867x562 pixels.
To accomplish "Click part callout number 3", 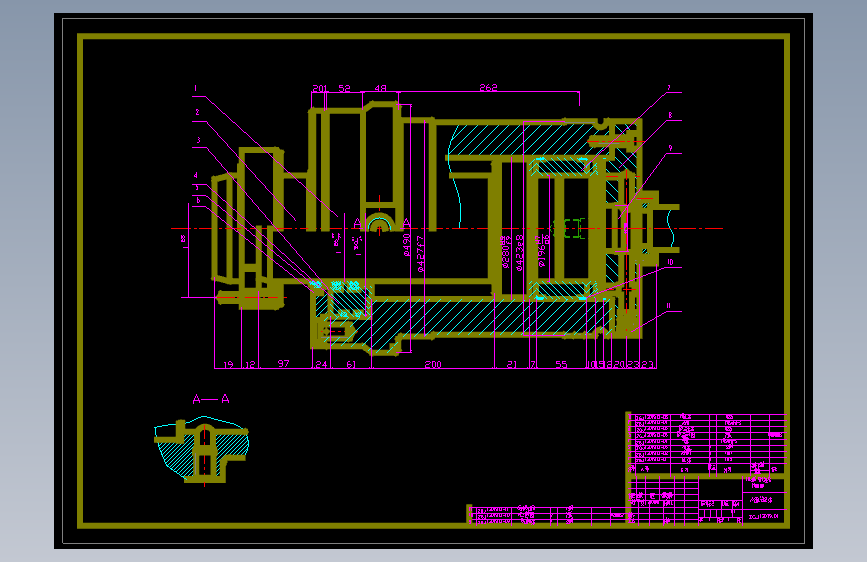I will (x=198, y=140).
